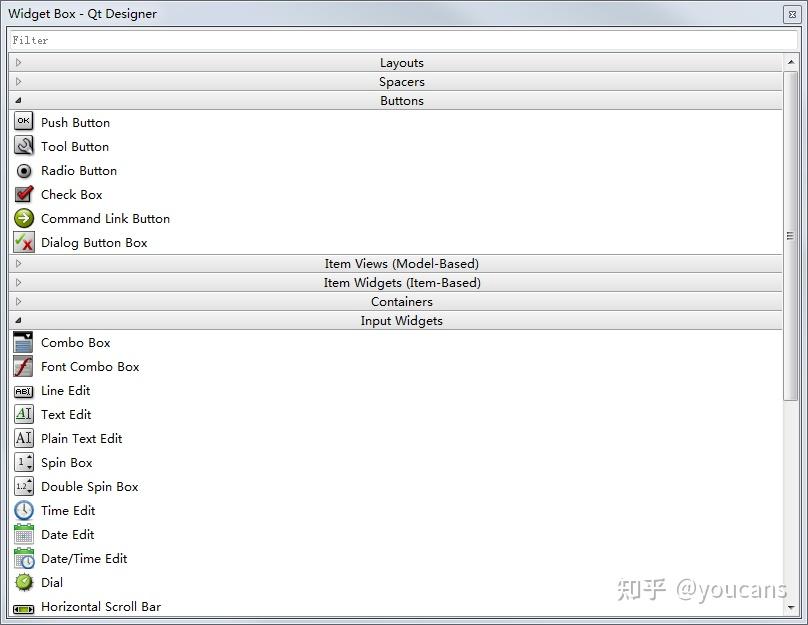Screen dimensions: 808x625
Task: Pick the Font Combo Box icon
Action: click(x=23, y=366)
